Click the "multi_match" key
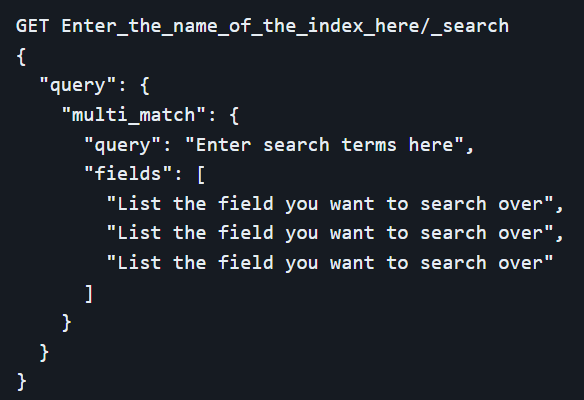The image size is (584, 400). click(x=134, y=115)
